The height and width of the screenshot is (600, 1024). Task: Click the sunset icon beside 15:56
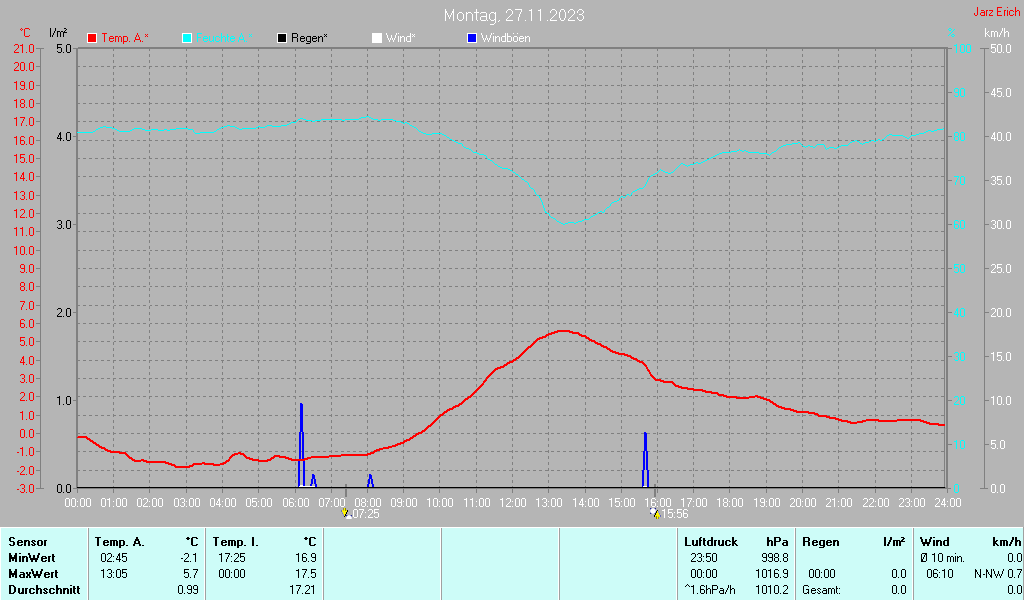click(x=655, y=514)
